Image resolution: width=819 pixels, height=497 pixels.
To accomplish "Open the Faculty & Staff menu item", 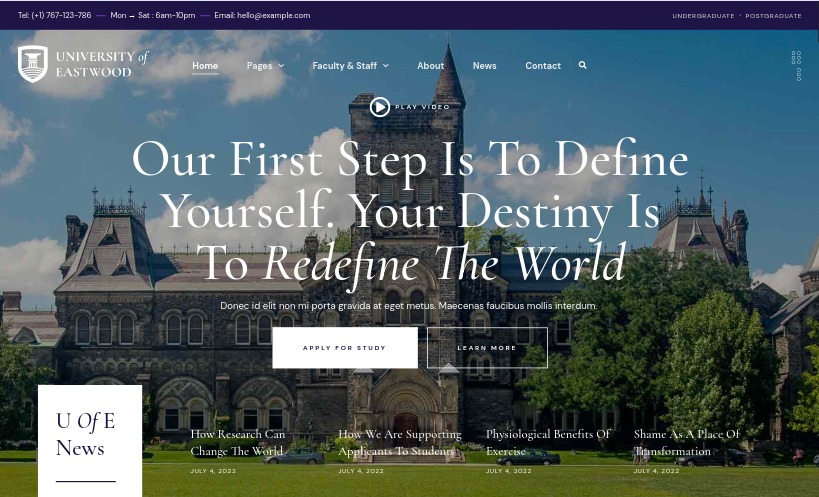I will (344, 66).
